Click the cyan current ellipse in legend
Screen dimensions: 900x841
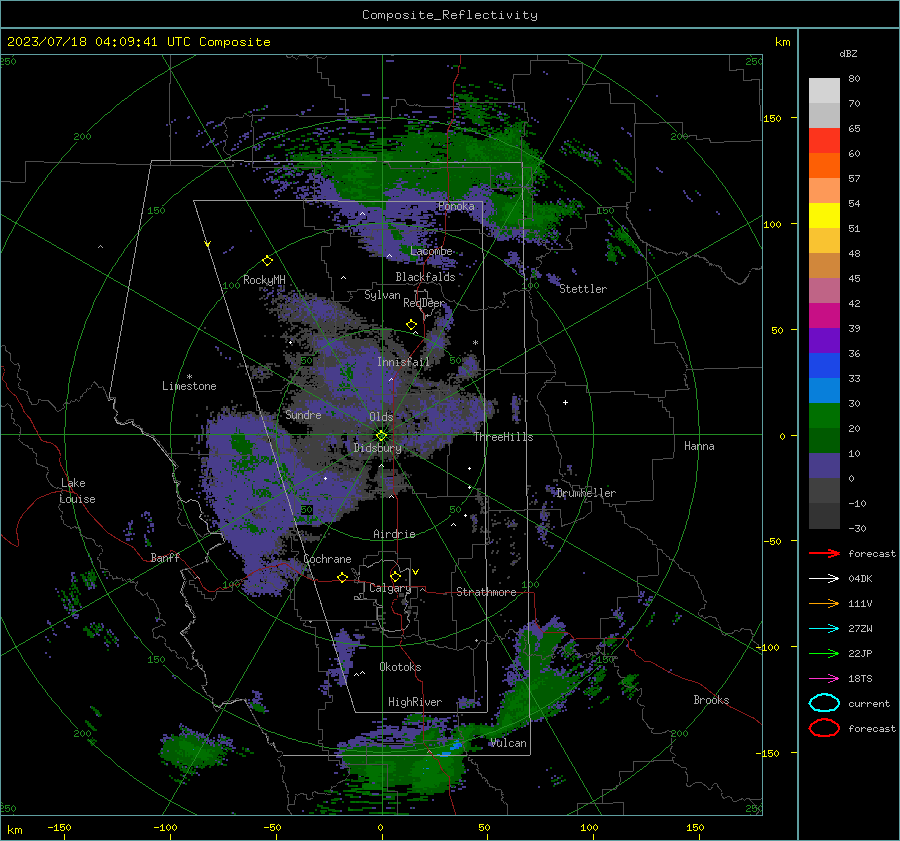824,703
